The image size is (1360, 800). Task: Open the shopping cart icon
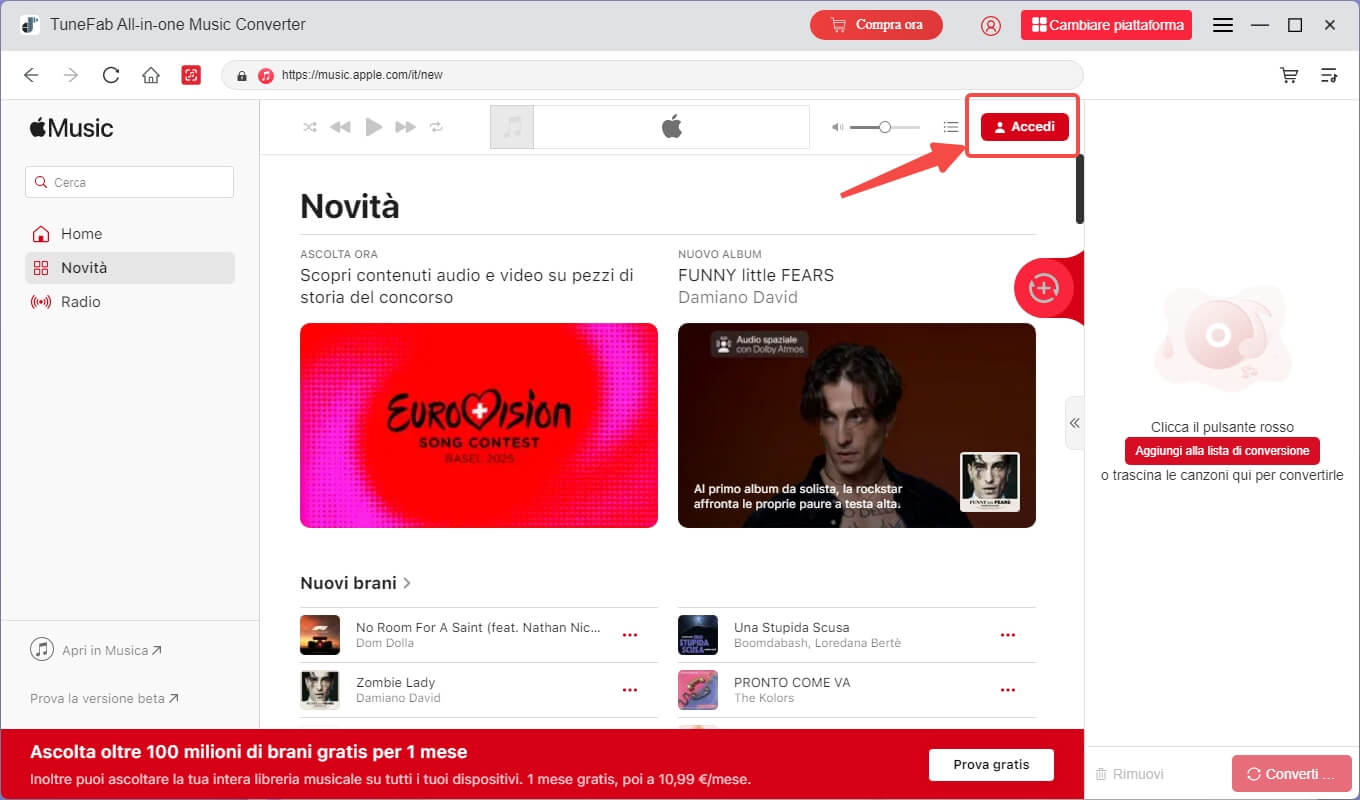[x=1290, y=76]
